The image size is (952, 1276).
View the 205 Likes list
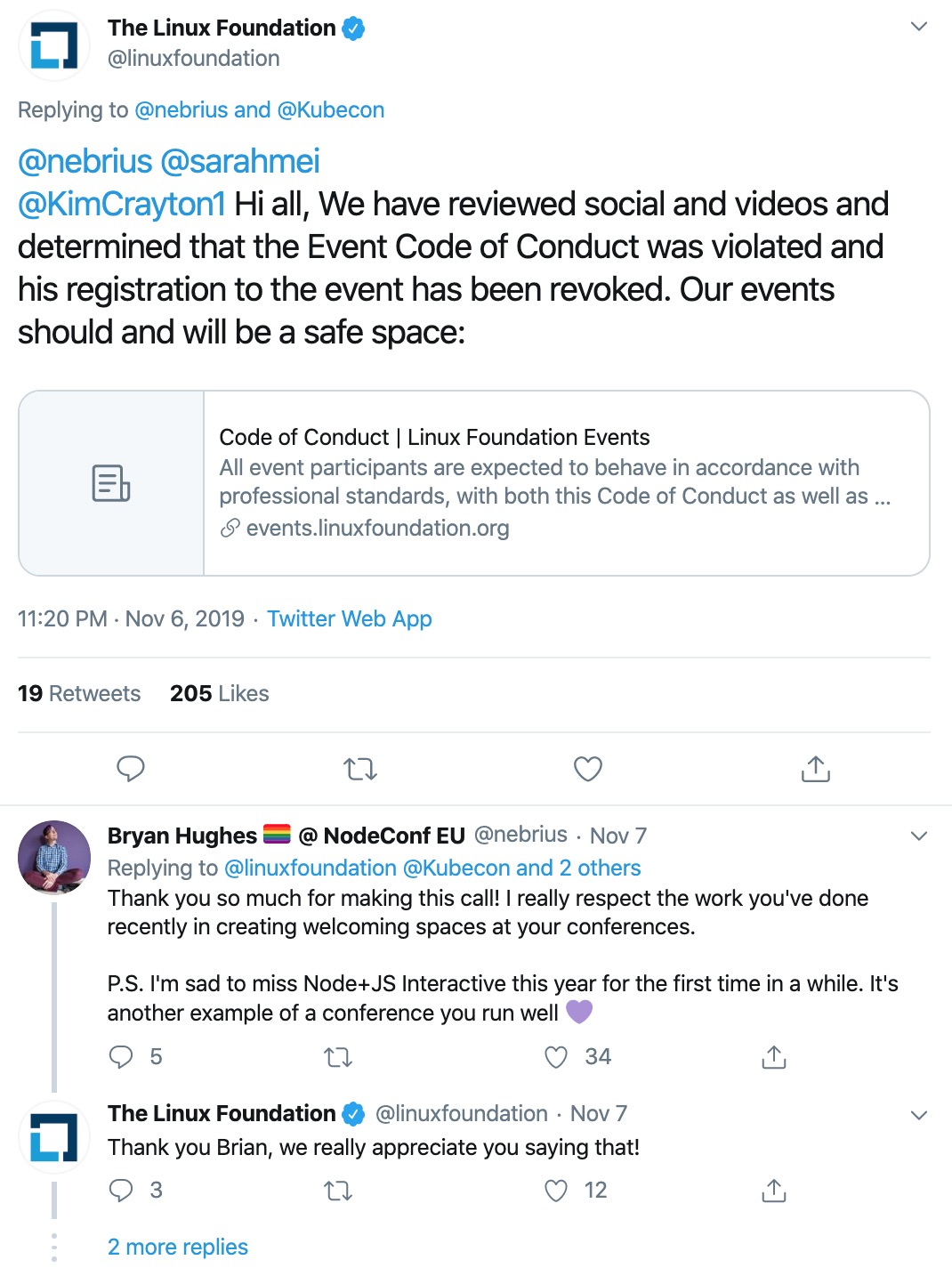click(220, 693)
